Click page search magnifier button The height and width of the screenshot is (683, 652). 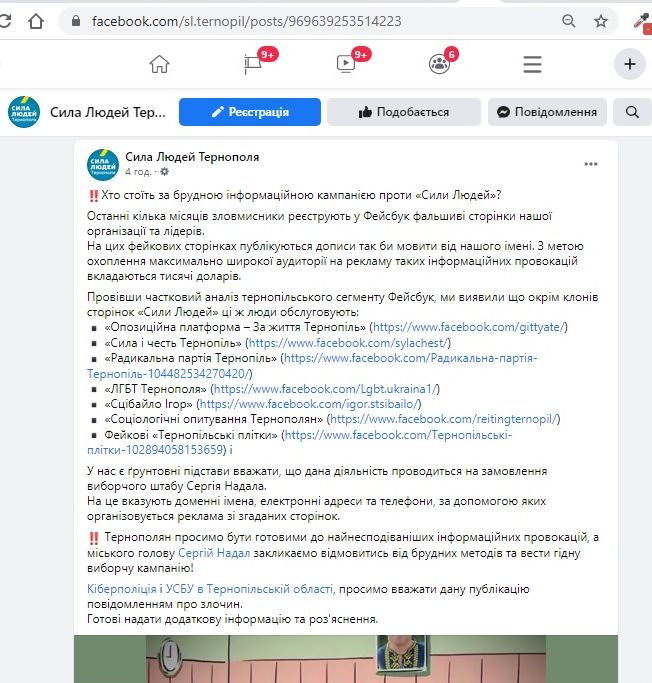point(632,112)
